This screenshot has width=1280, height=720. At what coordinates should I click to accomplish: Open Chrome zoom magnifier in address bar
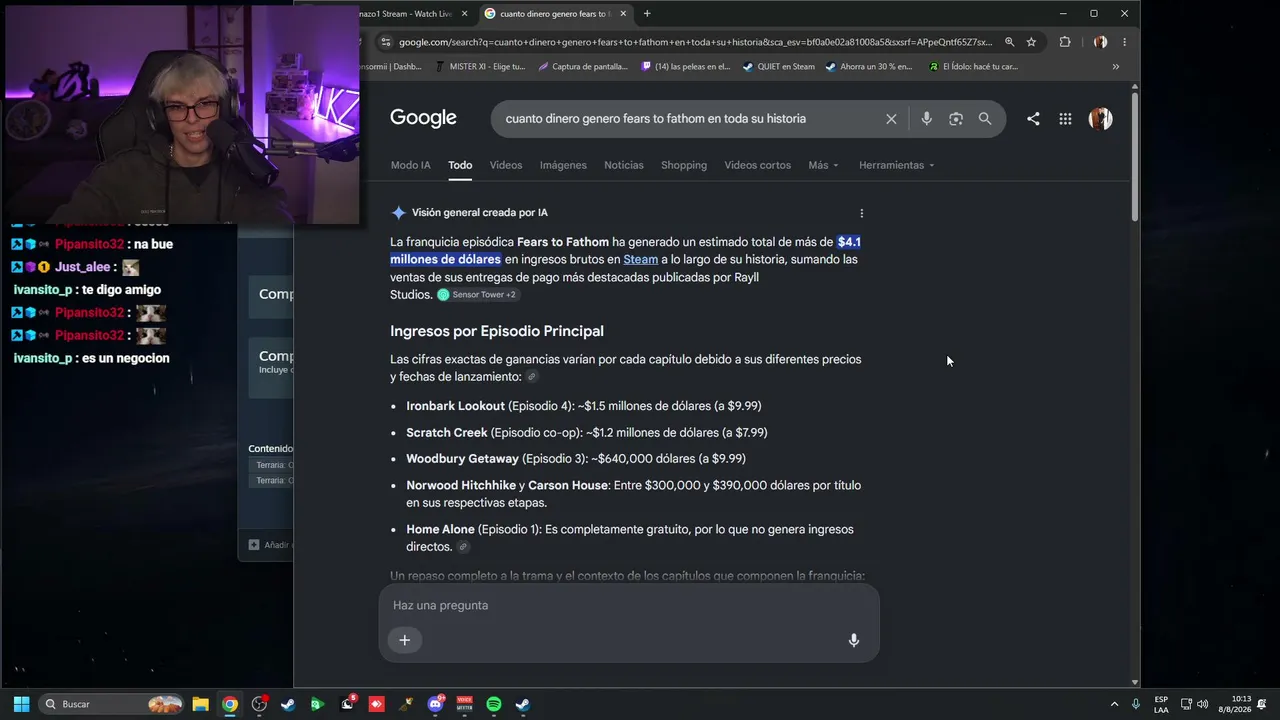1009,42
